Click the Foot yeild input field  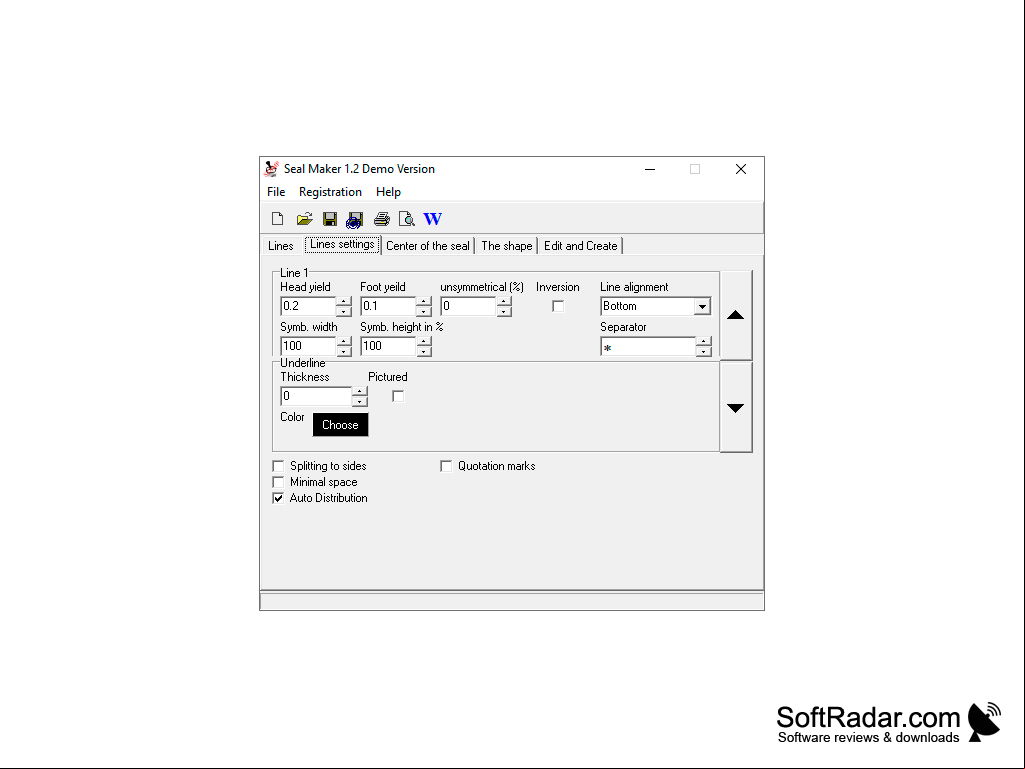(x=388, y=306)
